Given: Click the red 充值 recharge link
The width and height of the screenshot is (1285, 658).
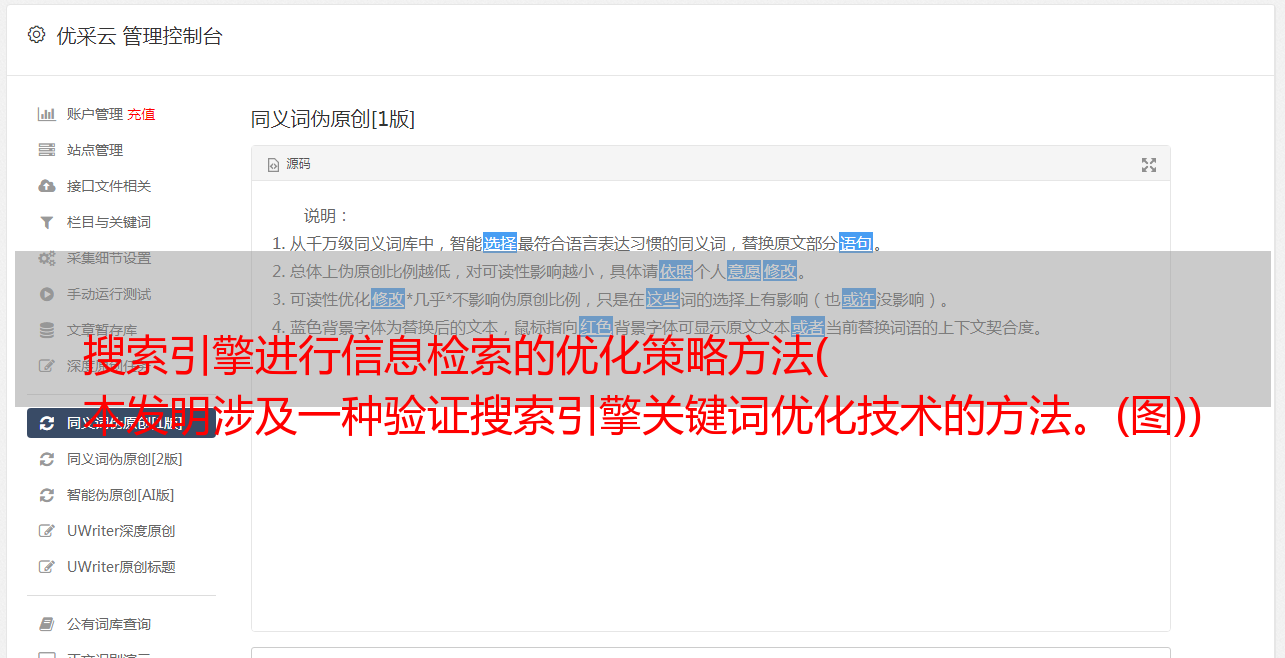Looking at the screenshot, I should (x=141, y=114).
